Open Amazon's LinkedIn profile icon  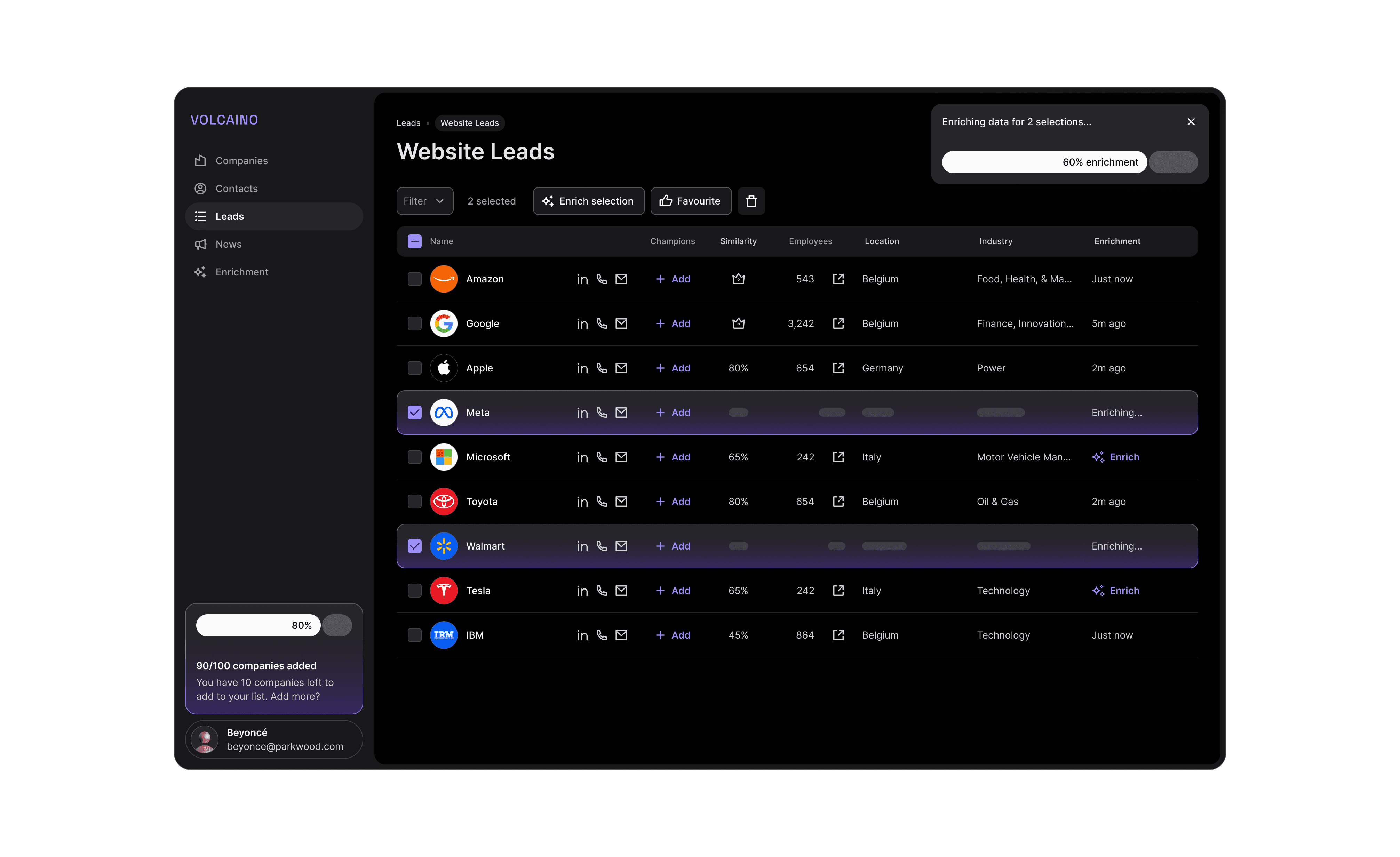coord(582,279)
